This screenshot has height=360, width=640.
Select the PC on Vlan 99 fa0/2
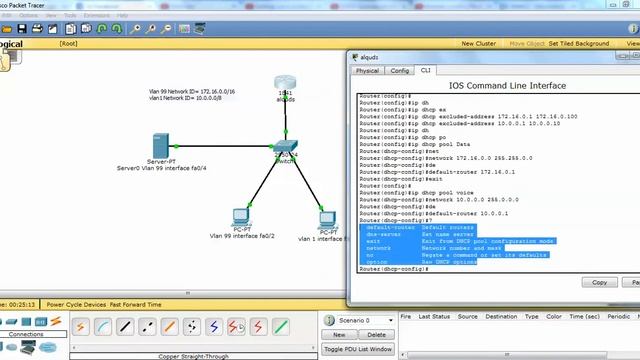pyautogui.click(x=241, y=217)
